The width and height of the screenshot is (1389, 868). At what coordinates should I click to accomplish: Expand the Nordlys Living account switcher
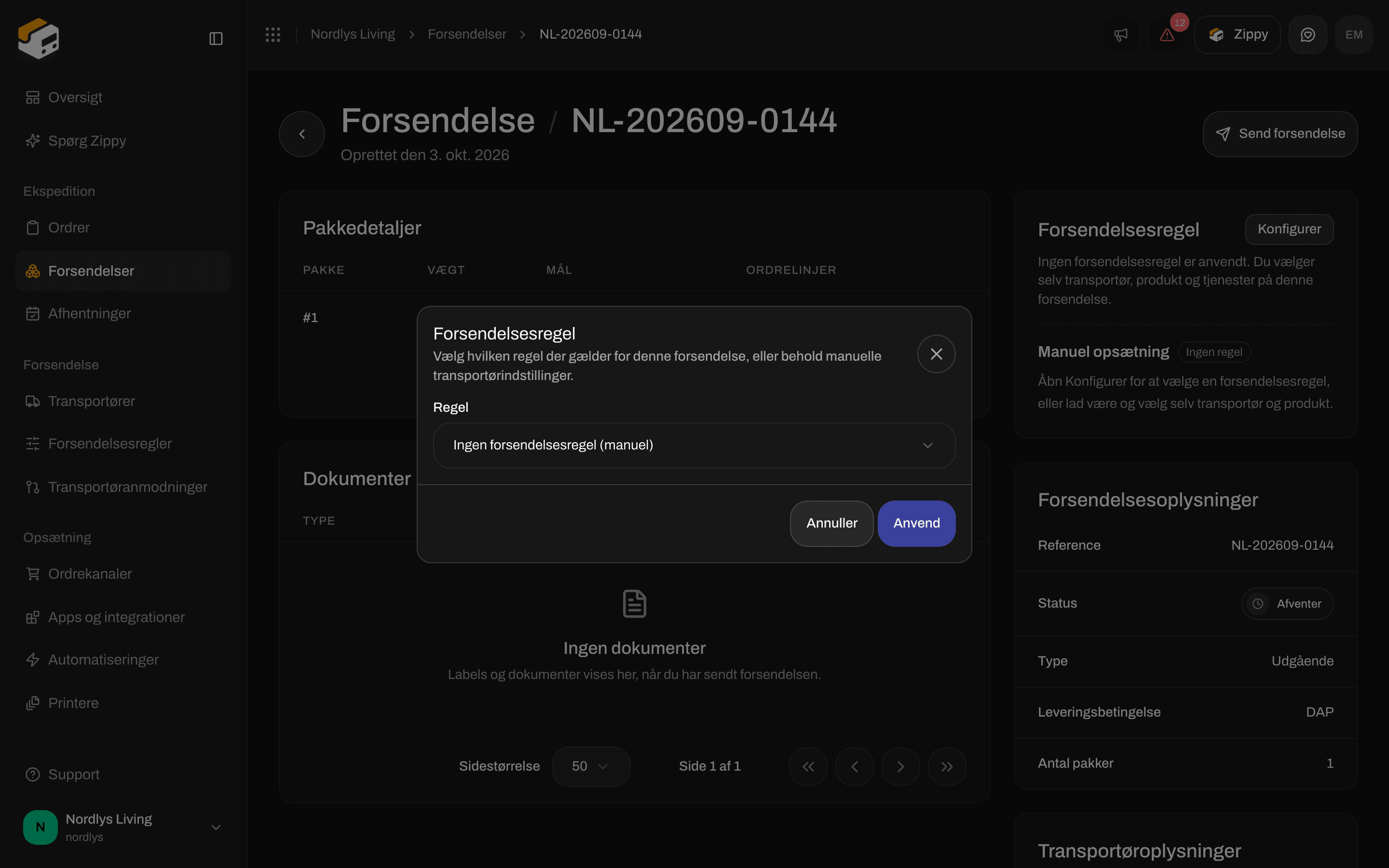pos(123,827)
